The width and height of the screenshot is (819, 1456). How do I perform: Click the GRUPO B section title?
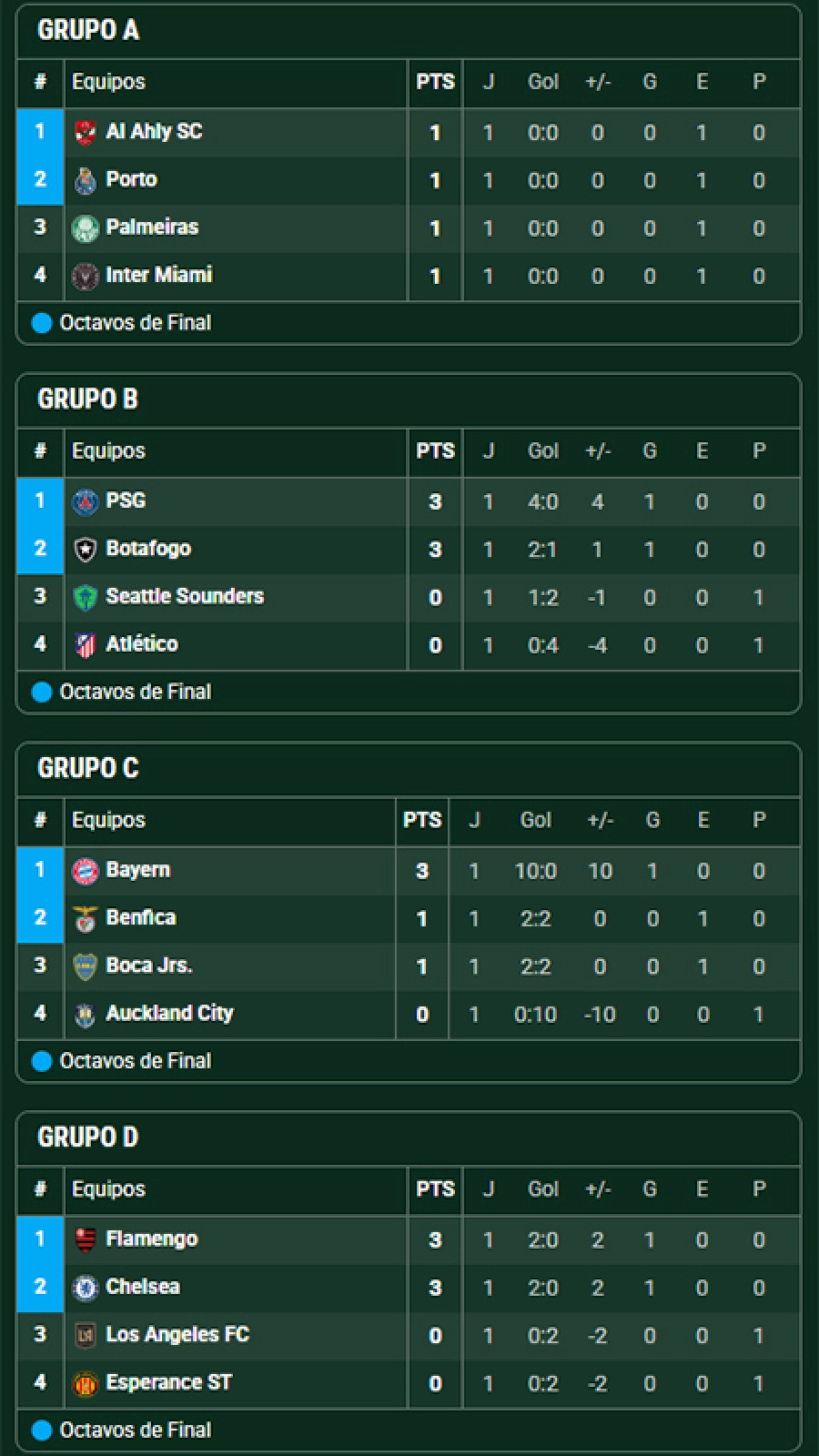pos(87,399)
